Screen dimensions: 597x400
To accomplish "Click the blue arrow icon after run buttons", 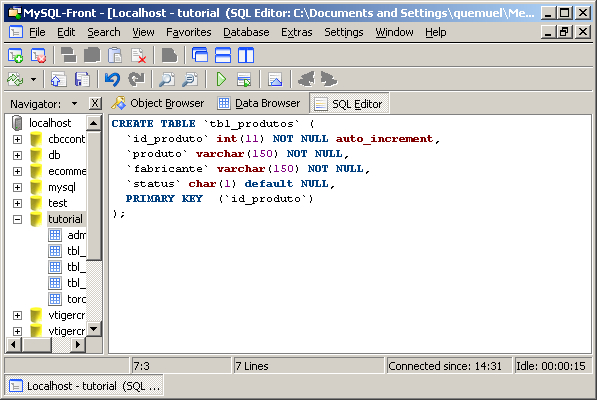I will point(275,80).
